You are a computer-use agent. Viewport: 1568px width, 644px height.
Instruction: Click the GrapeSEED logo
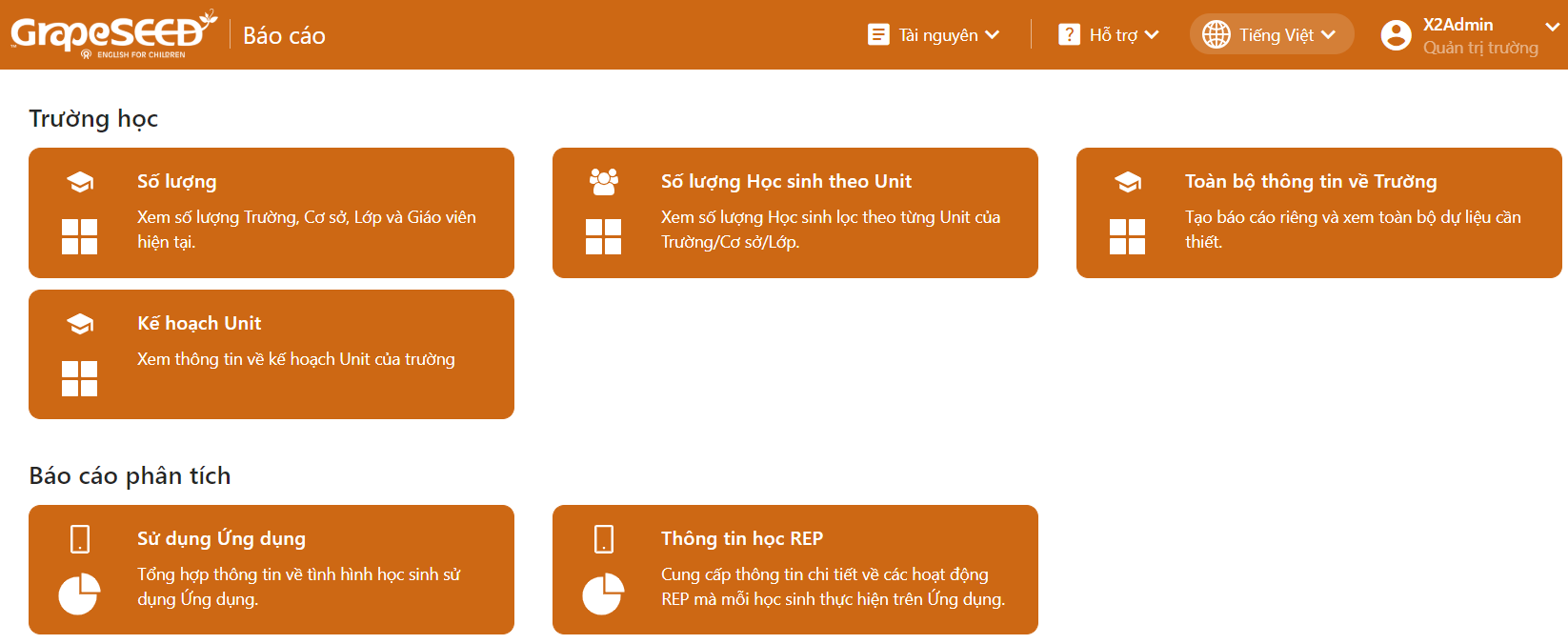coord(113,34)
